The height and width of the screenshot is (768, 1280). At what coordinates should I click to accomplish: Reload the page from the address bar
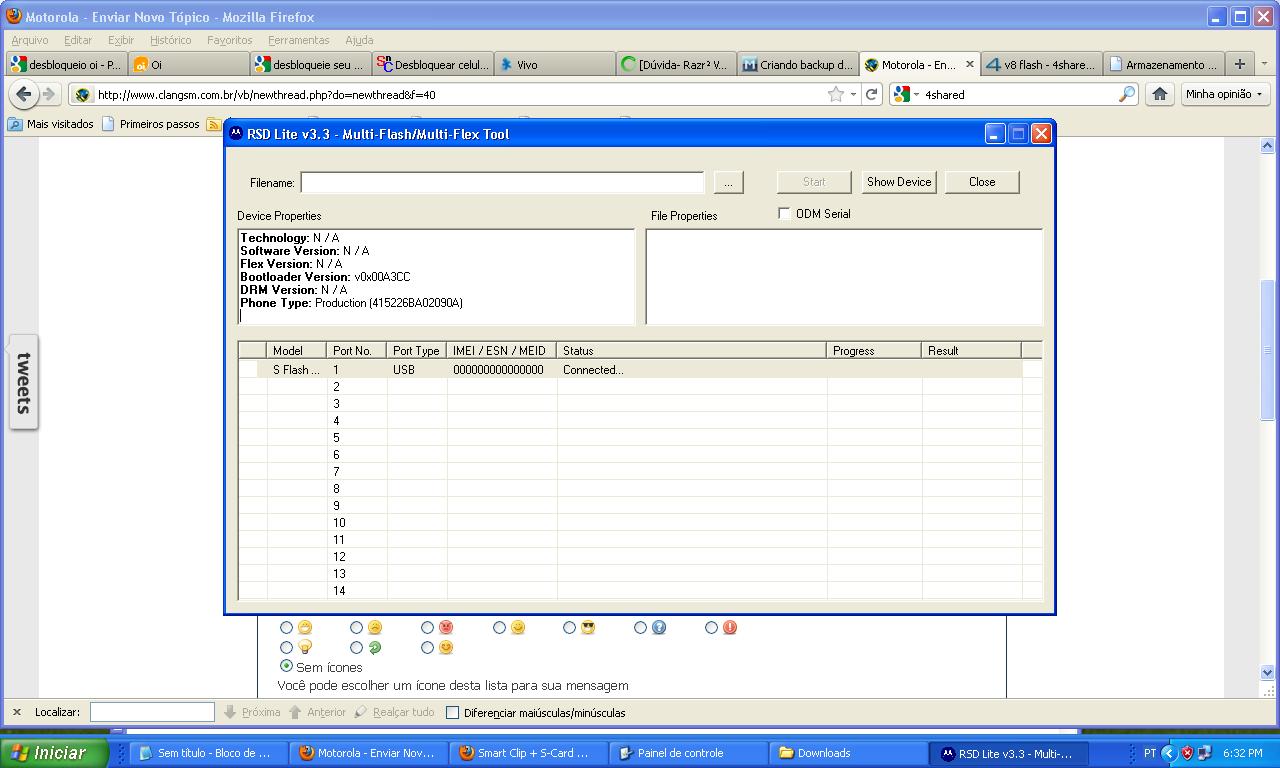click(872, 94)
